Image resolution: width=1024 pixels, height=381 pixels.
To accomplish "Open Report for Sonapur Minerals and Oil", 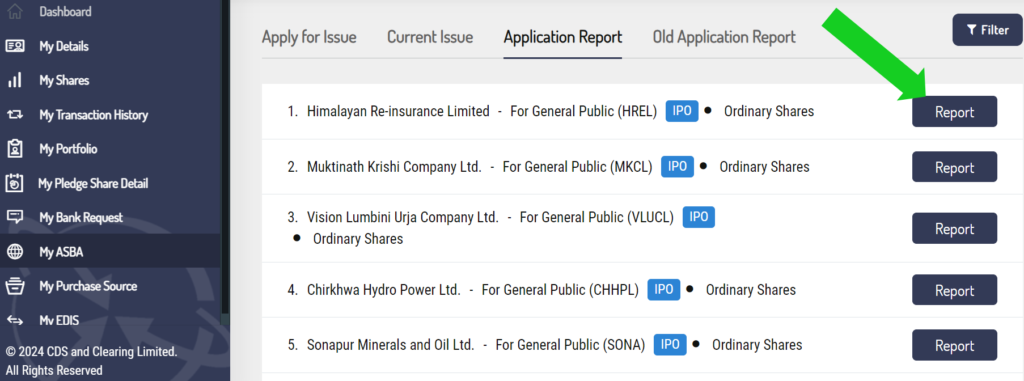I will point(954,345).
